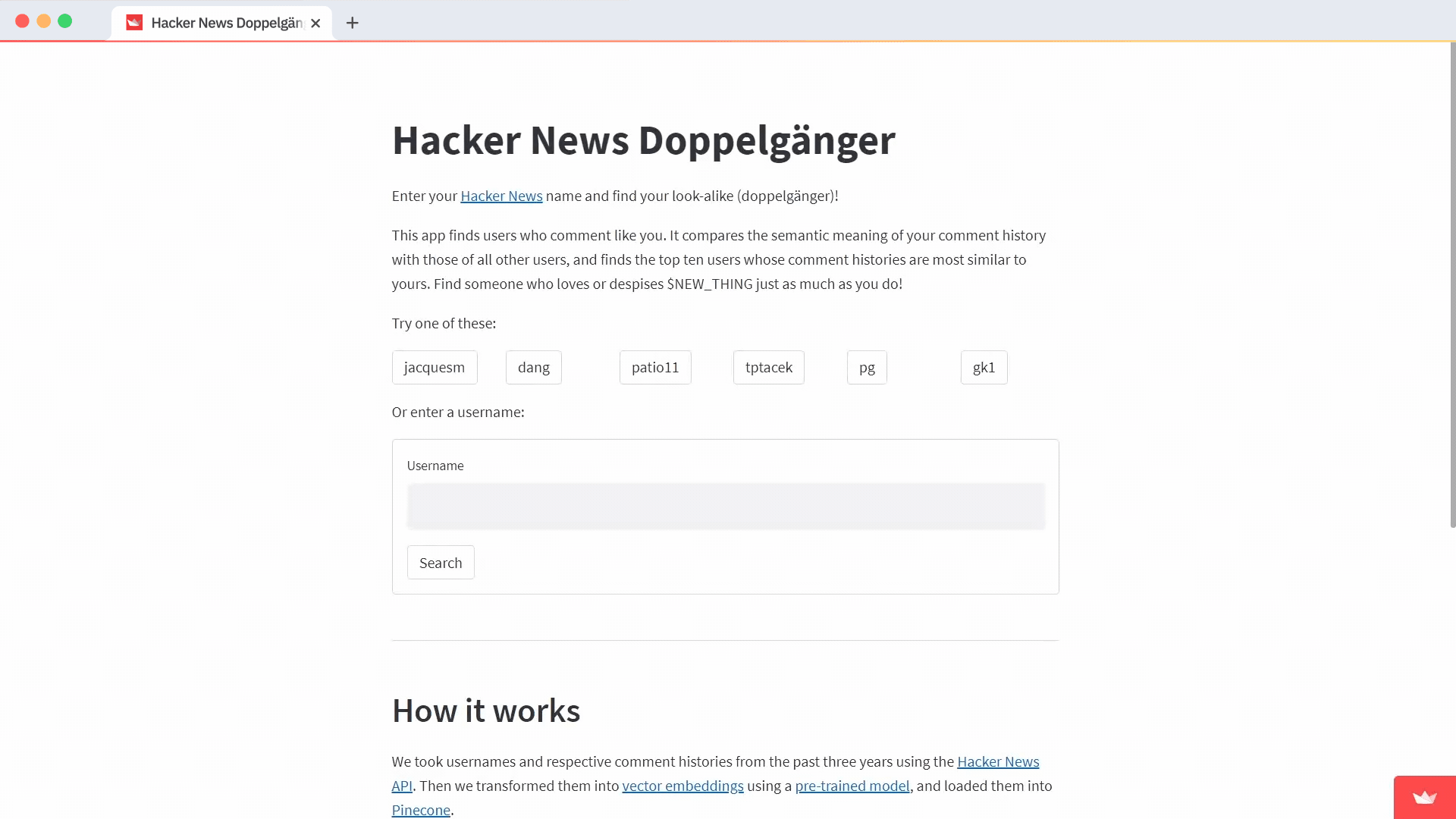The image size is (1456, 819).
Task: Select the tptacek username suggestion
Action: 768,367
